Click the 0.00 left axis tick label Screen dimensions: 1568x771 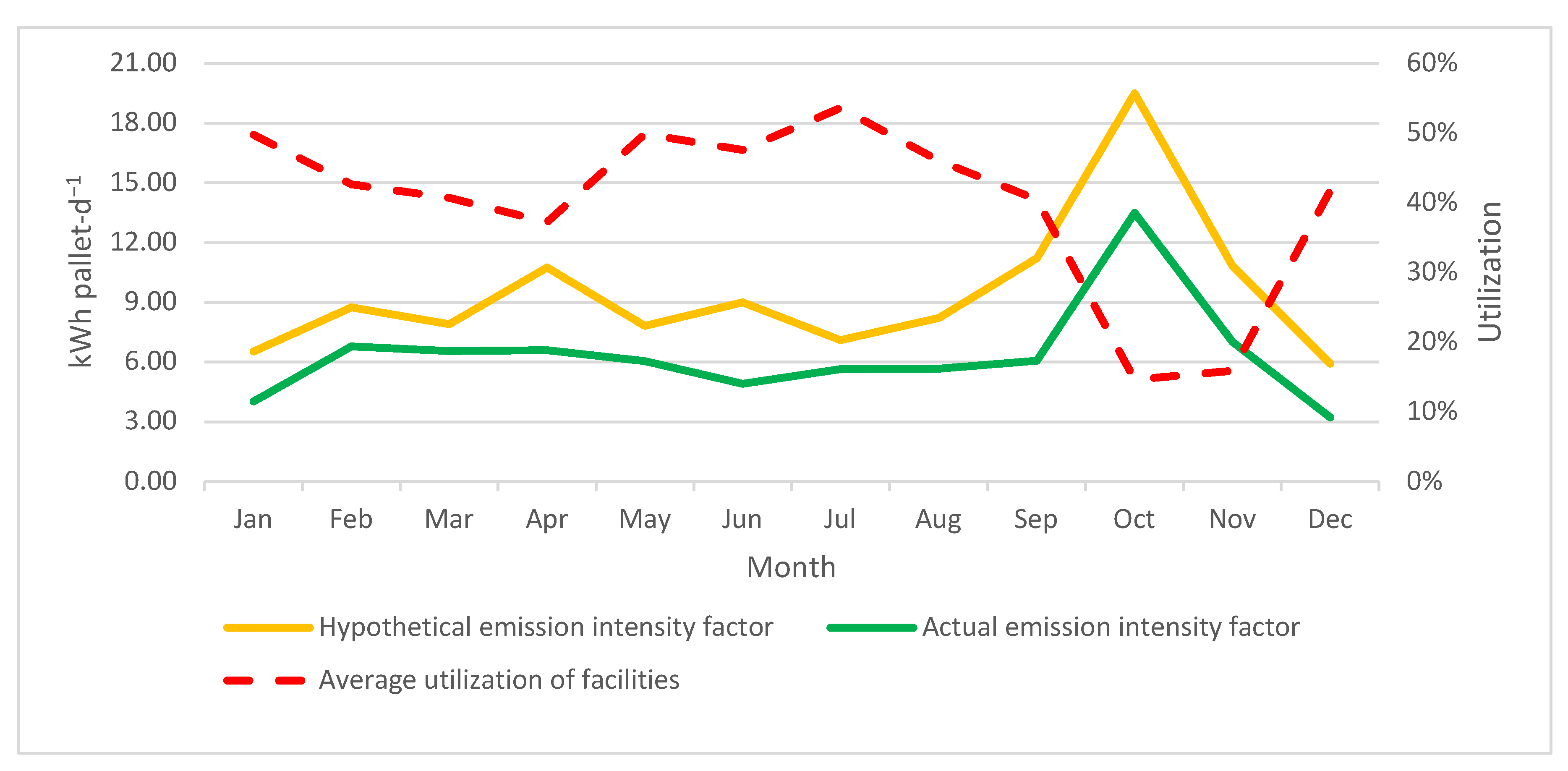[x=150, y=481]
